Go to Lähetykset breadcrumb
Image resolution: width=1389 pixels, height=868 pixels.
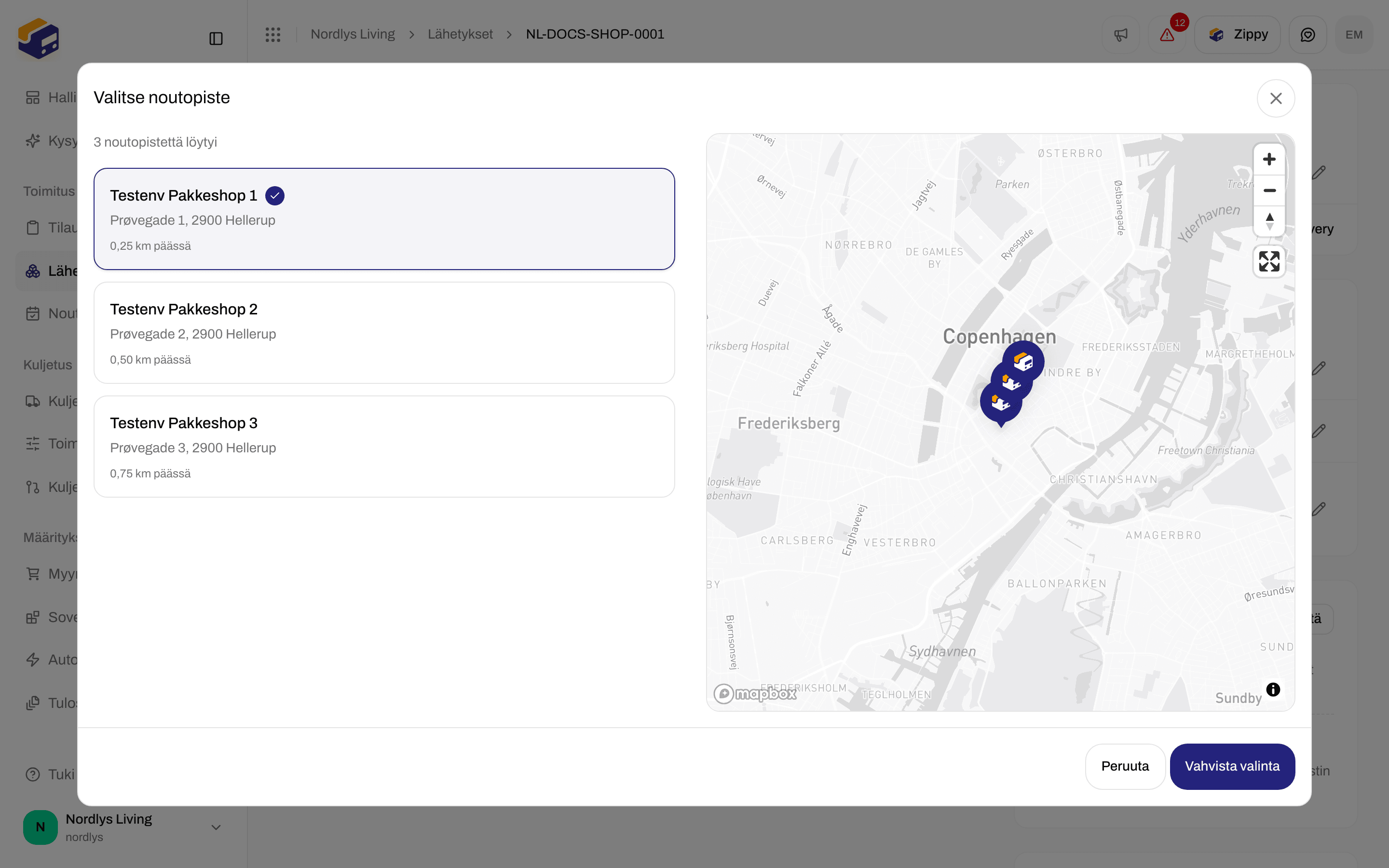pos(460,34)
